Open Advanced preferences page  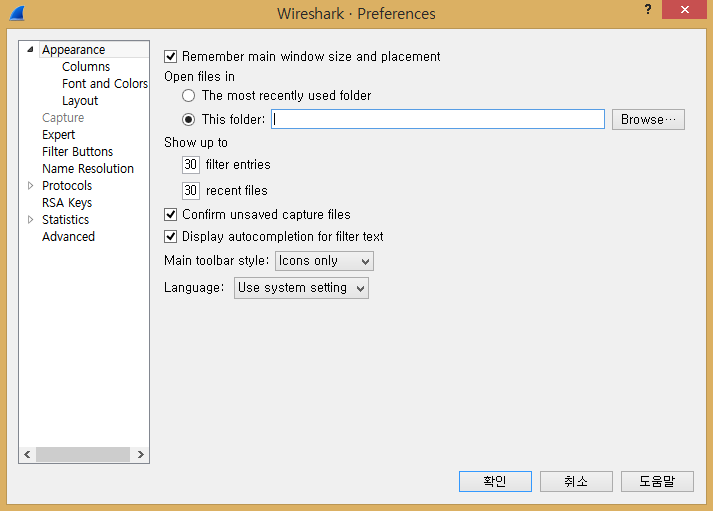pyautogui.click(x=69, y=237)
